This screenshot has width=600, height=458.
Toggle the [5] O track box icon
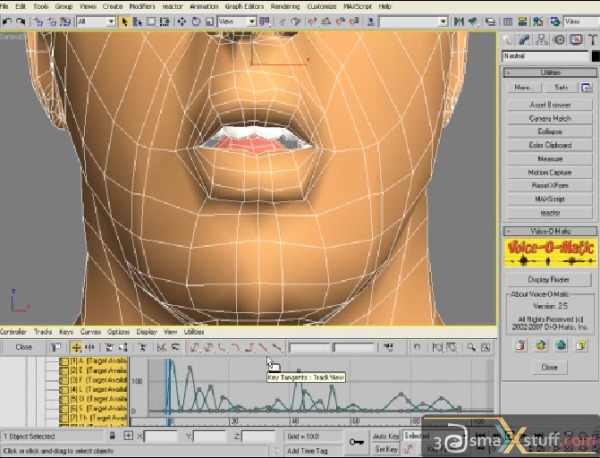(x=64, y=399)
